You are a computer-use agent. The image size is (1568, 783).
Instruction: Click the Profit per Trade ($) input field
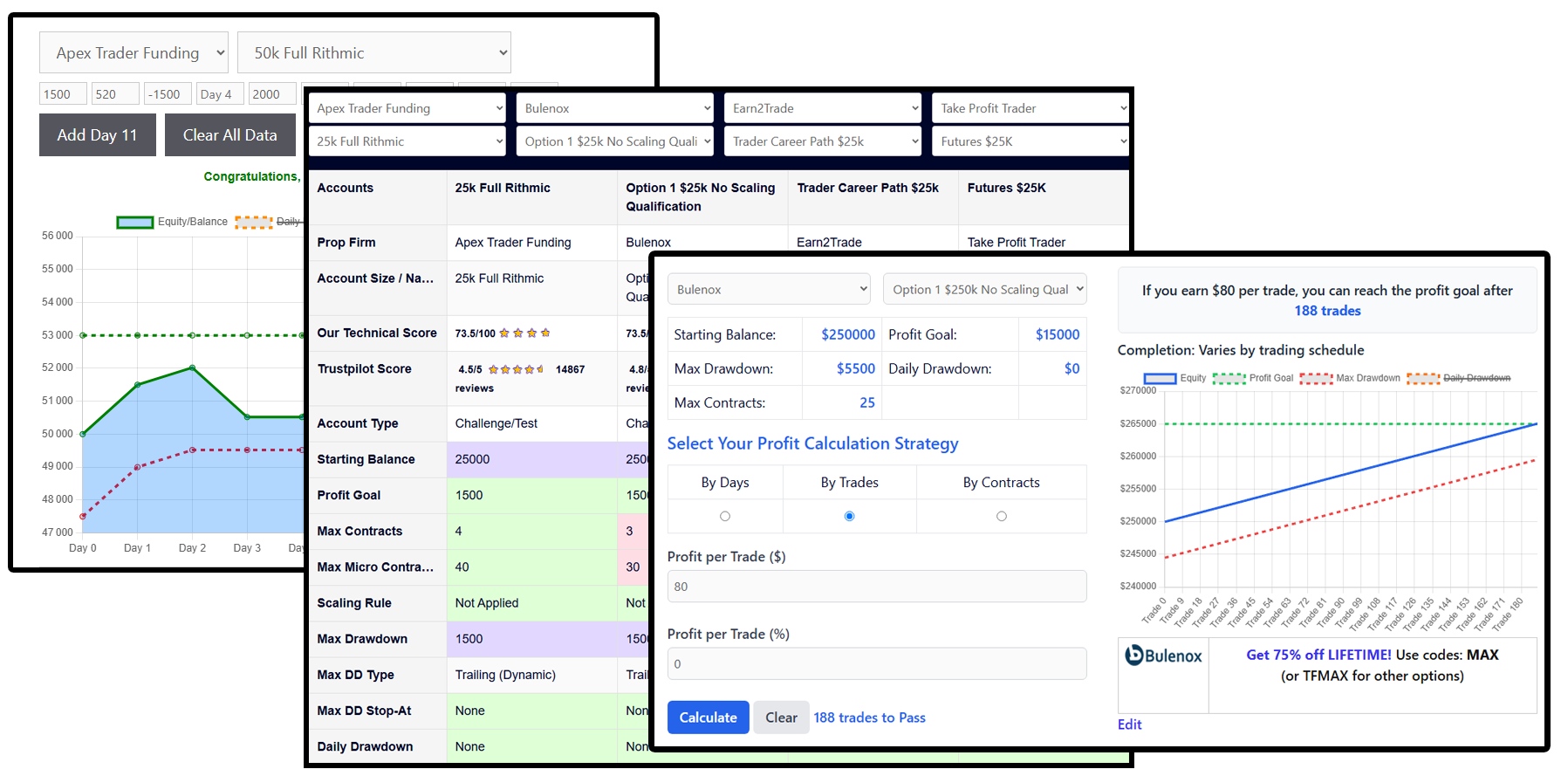coord(877,587)
